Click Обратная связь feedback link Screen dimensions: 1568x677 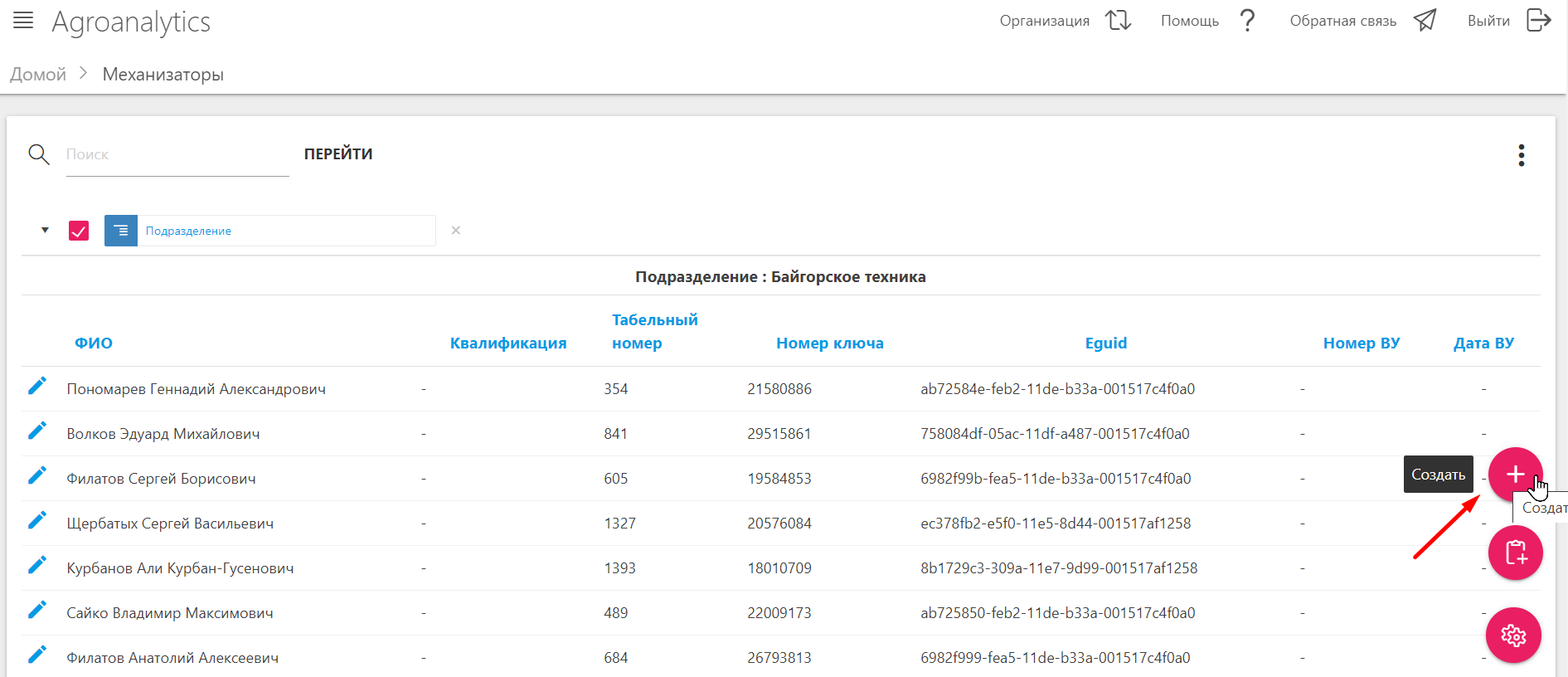click(x=1362, y=21)
